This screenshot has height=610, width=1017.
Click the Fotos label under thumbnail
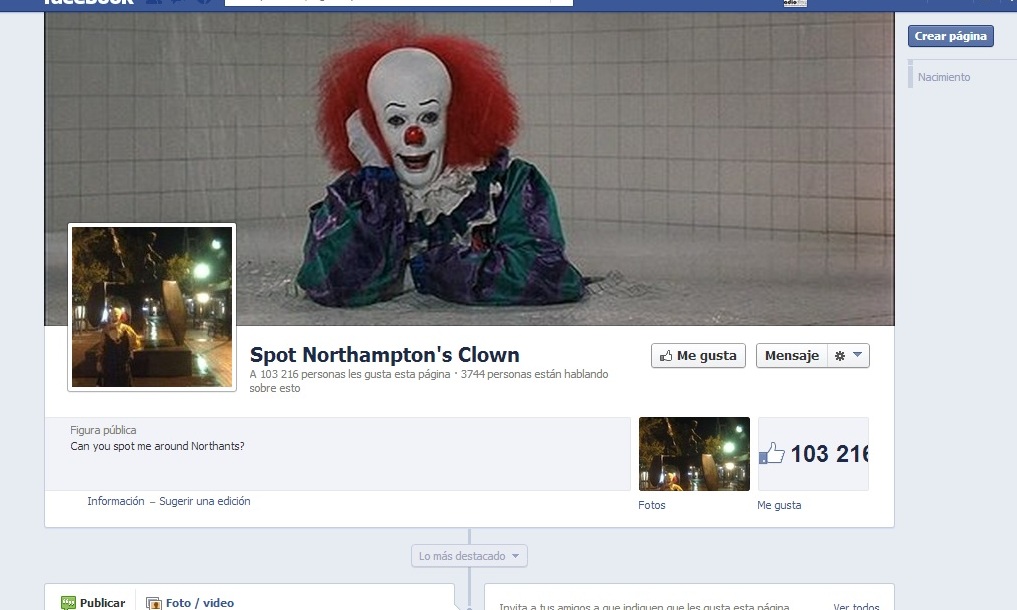[652, 505]
